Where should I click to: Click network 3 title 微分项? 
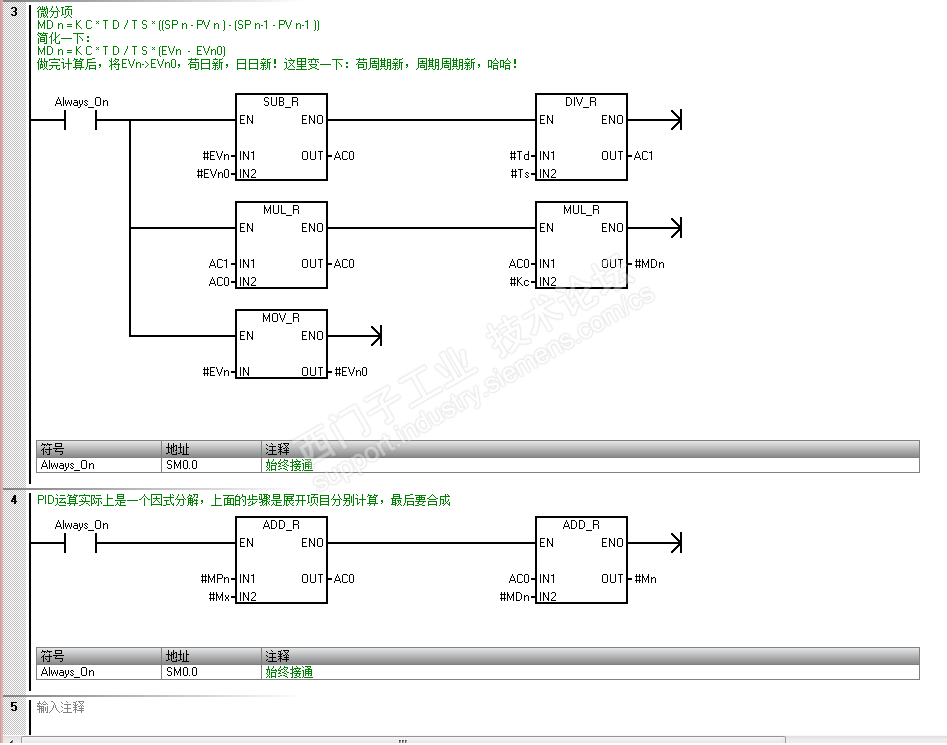point(54,11)
